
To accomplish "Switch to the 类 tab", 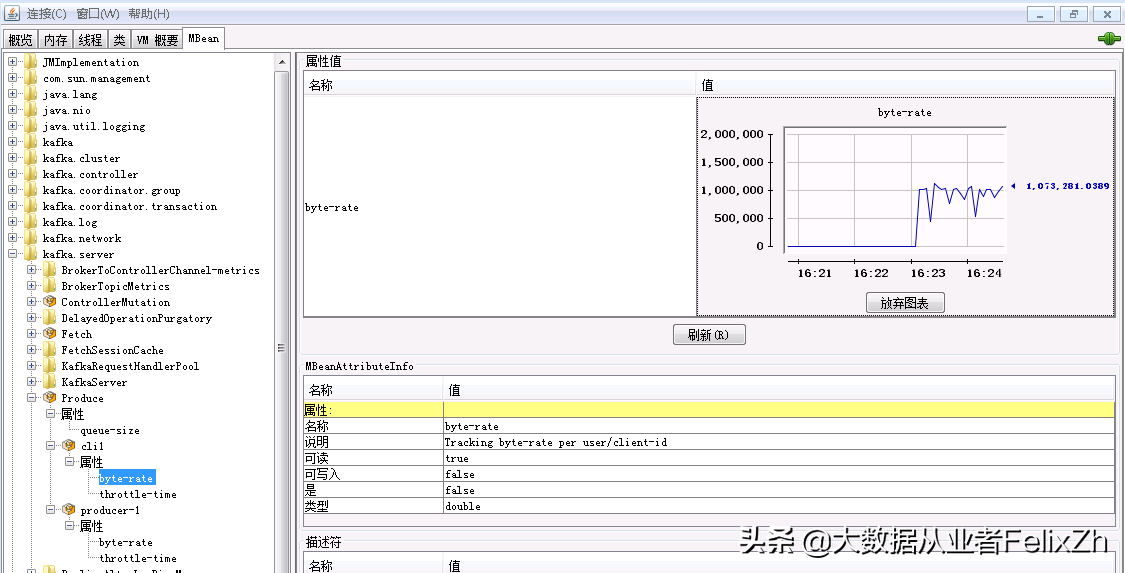I will [119, 40].
